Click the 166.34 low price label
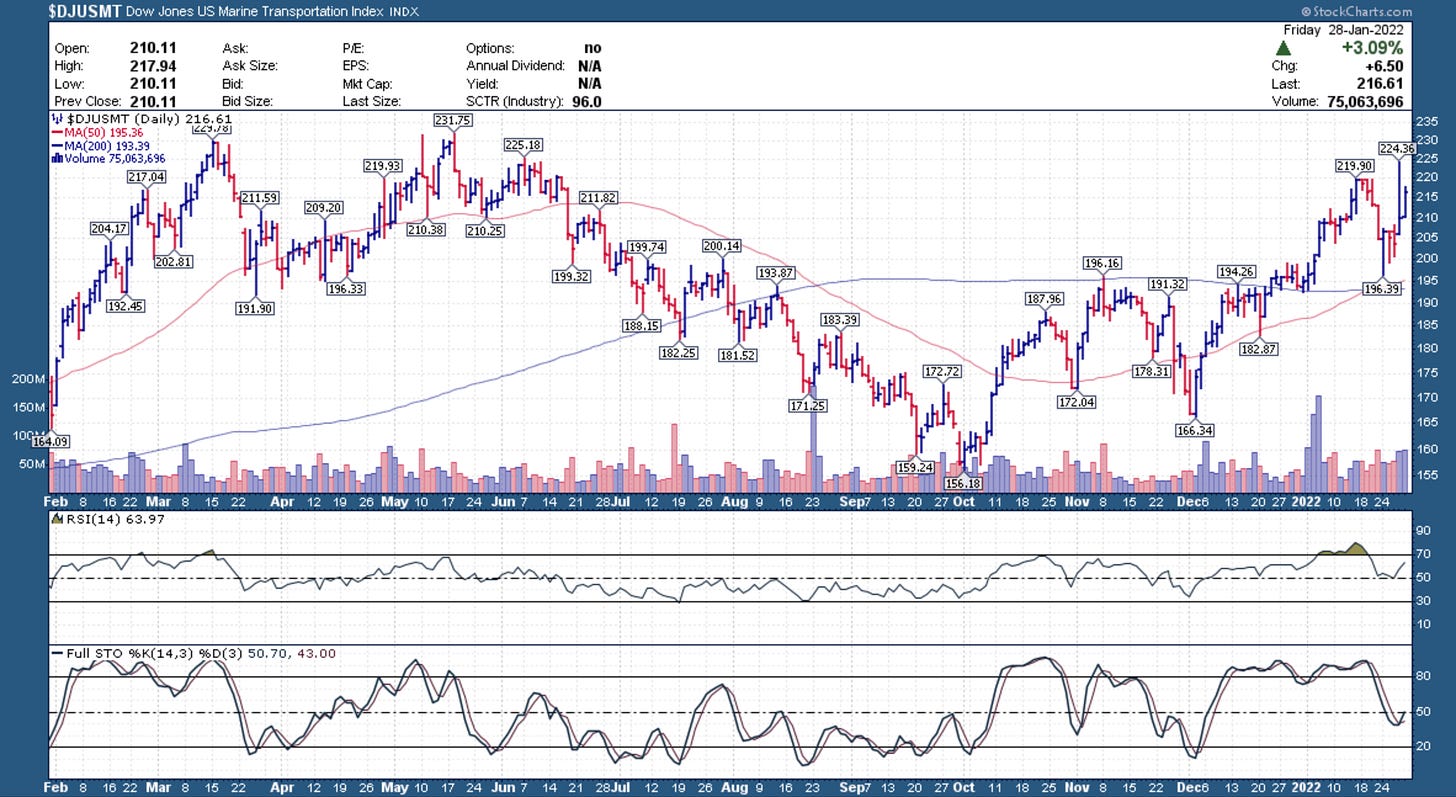The height and width of the screenshot is (797, 1456). 1195,431
